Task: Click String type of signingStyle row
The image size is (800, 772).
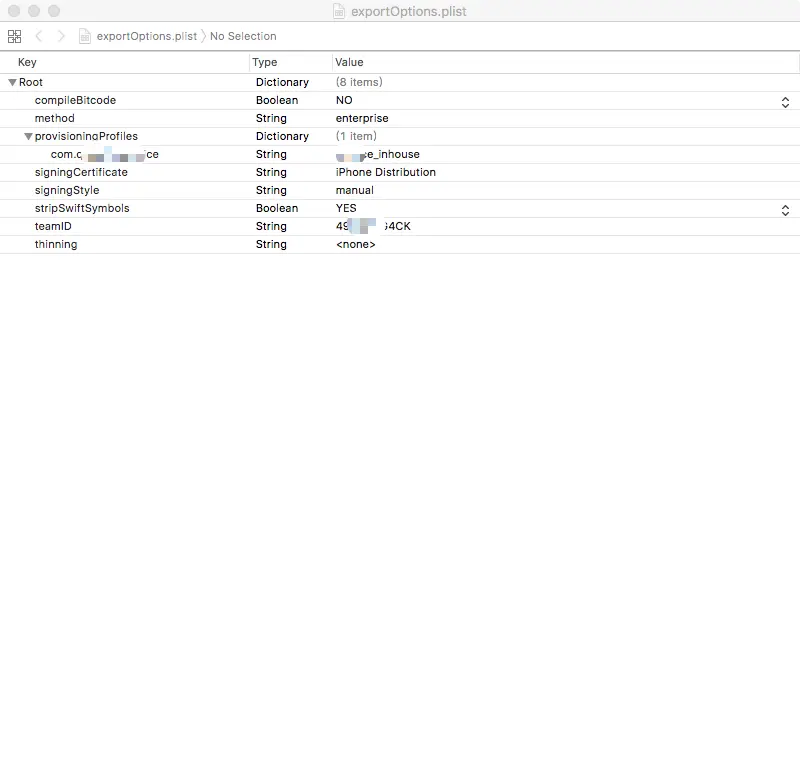Action: click(x=271, y=190)
